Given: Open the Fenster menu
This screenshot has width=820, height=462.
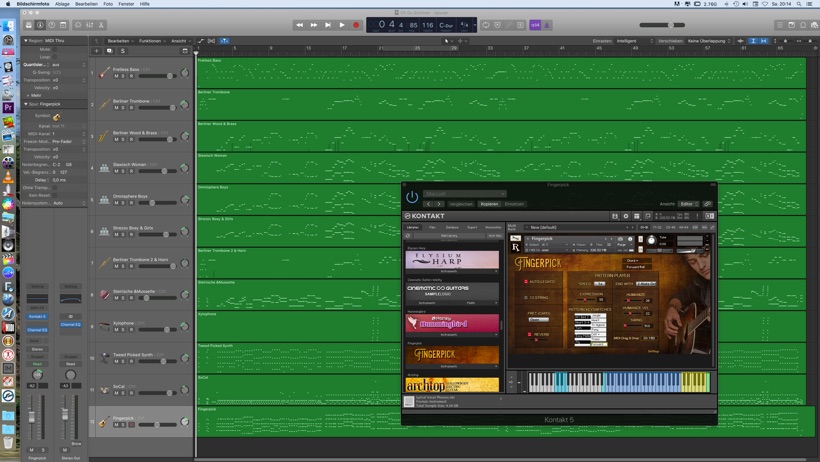Looking at the screenshot, I should [x=126, y=4].
